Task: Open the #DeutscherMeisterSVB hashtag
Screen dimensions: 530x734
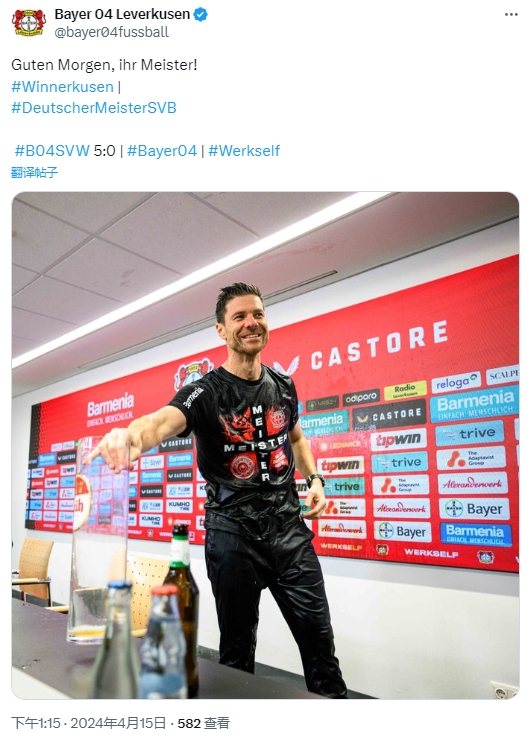Action: pos(94,108)
